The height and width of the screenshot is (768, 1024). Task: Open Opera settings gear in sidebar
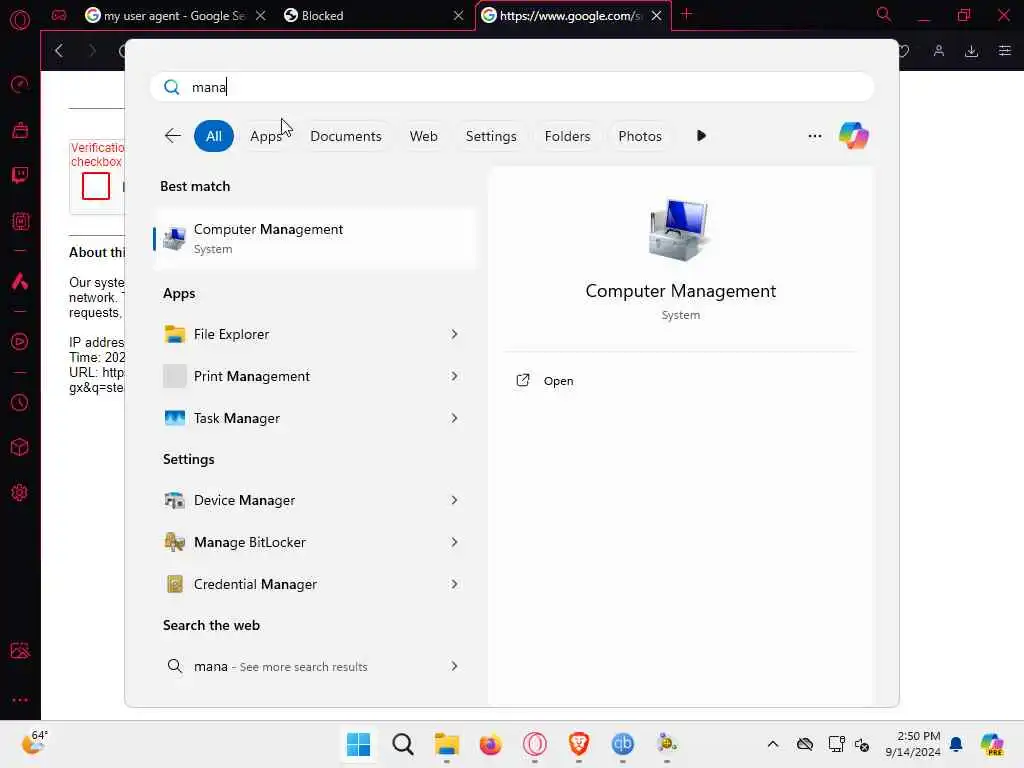20,492
